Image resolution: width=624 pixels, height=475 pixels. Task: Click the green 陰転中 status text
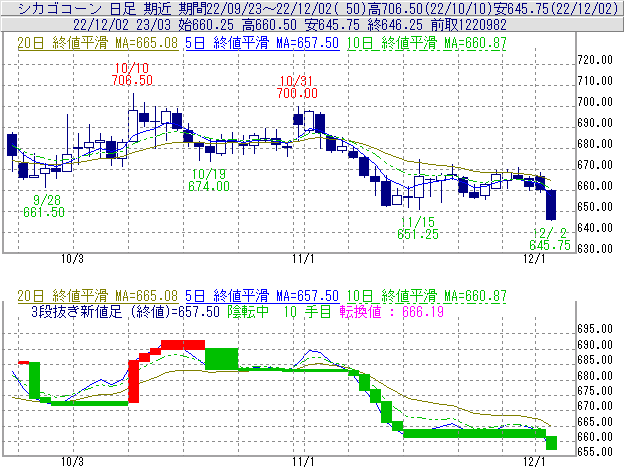point(248,311)
